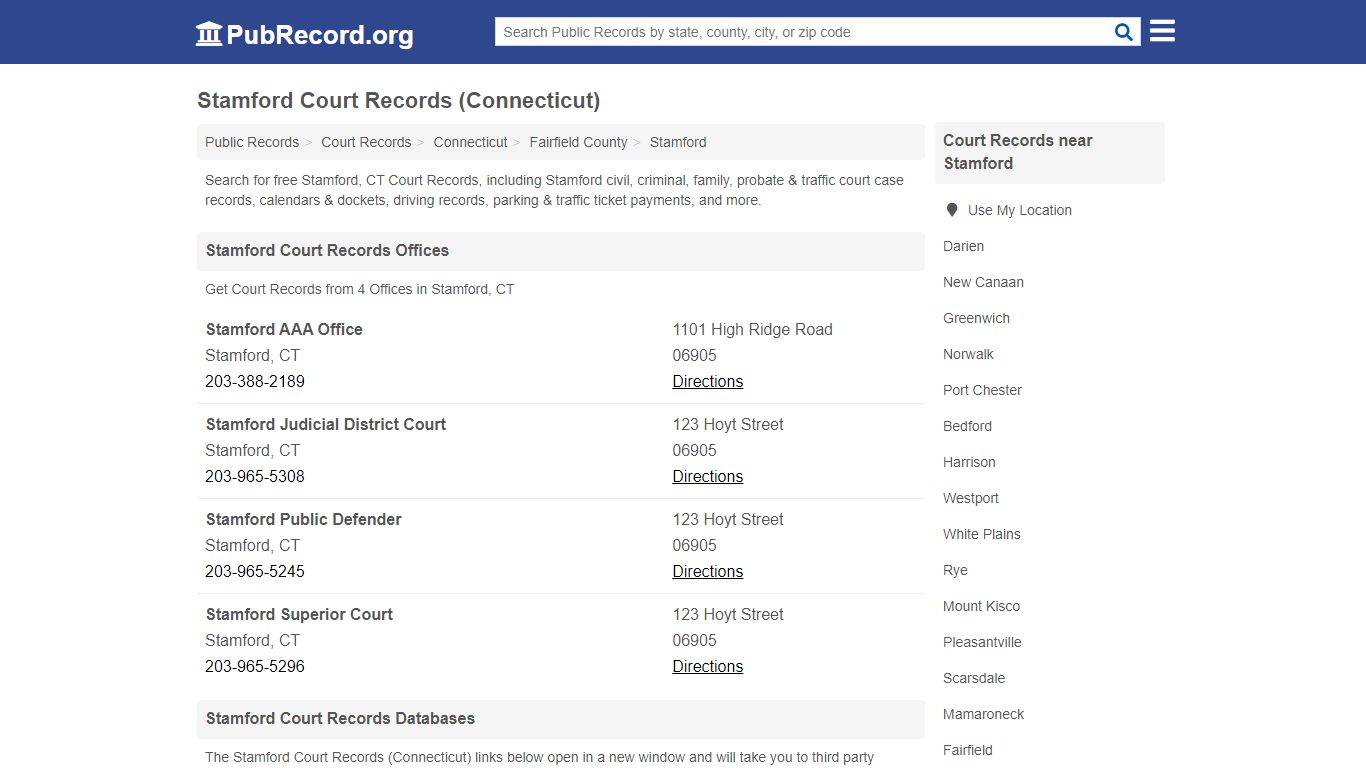Select Westport in nearby list
This screenshot has width=1366, height=768.
(970, 498)
